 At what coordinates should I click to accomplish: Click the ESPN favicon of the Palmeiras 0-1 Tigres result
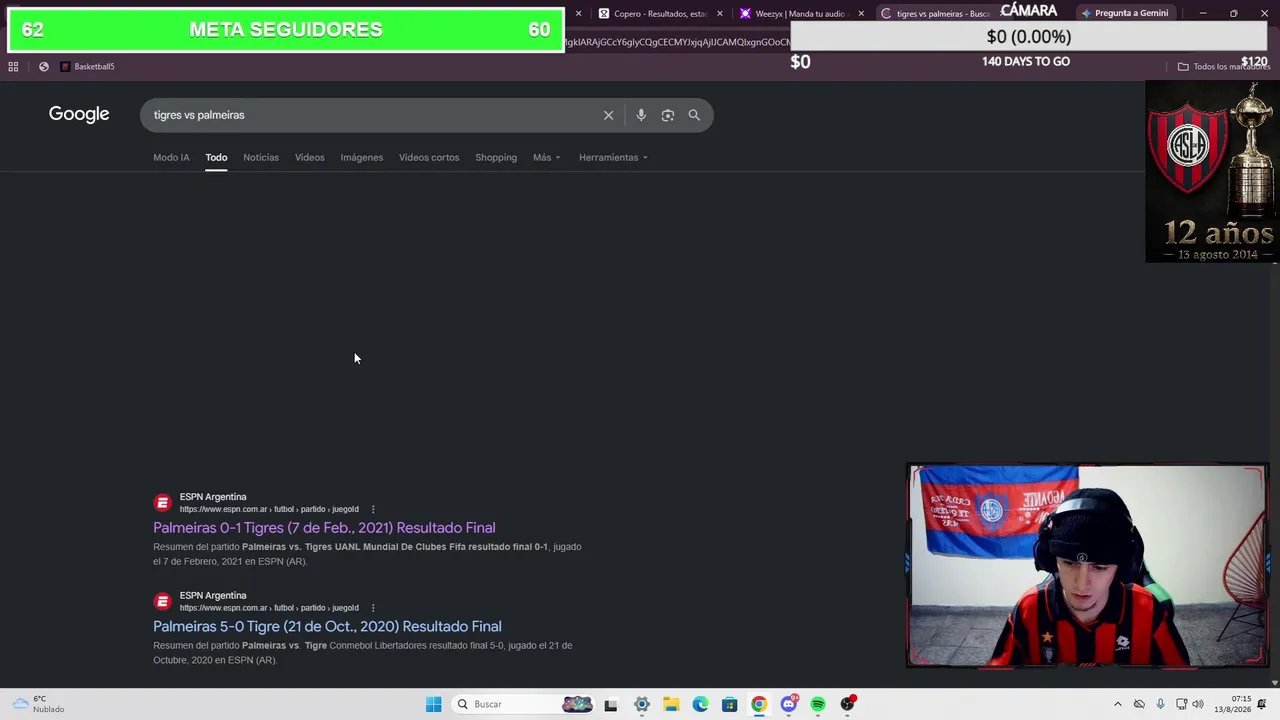tap(162, 503)
